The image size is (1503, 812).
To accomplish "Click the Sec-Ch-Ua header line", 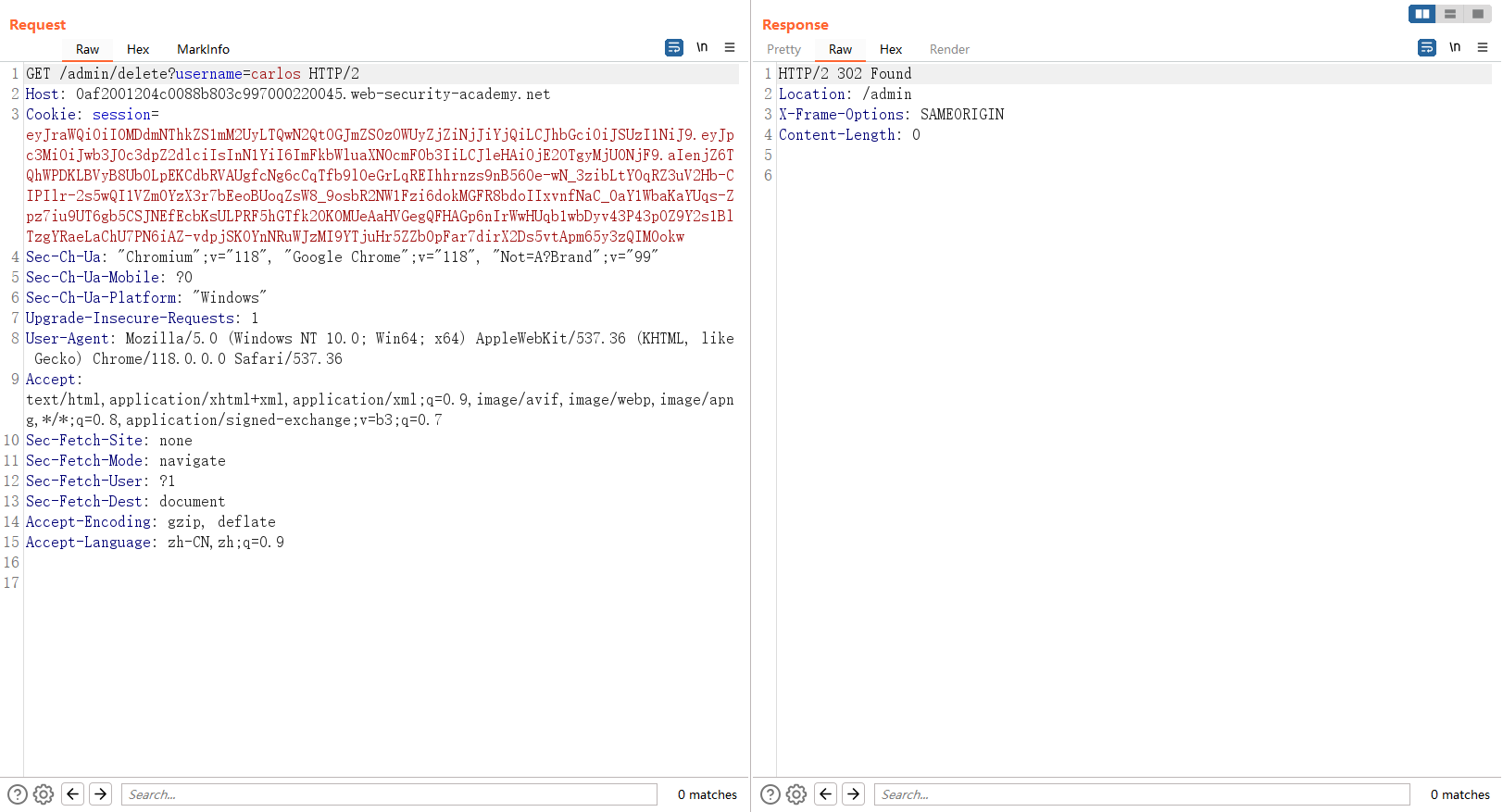I will [x=342, y=256].
